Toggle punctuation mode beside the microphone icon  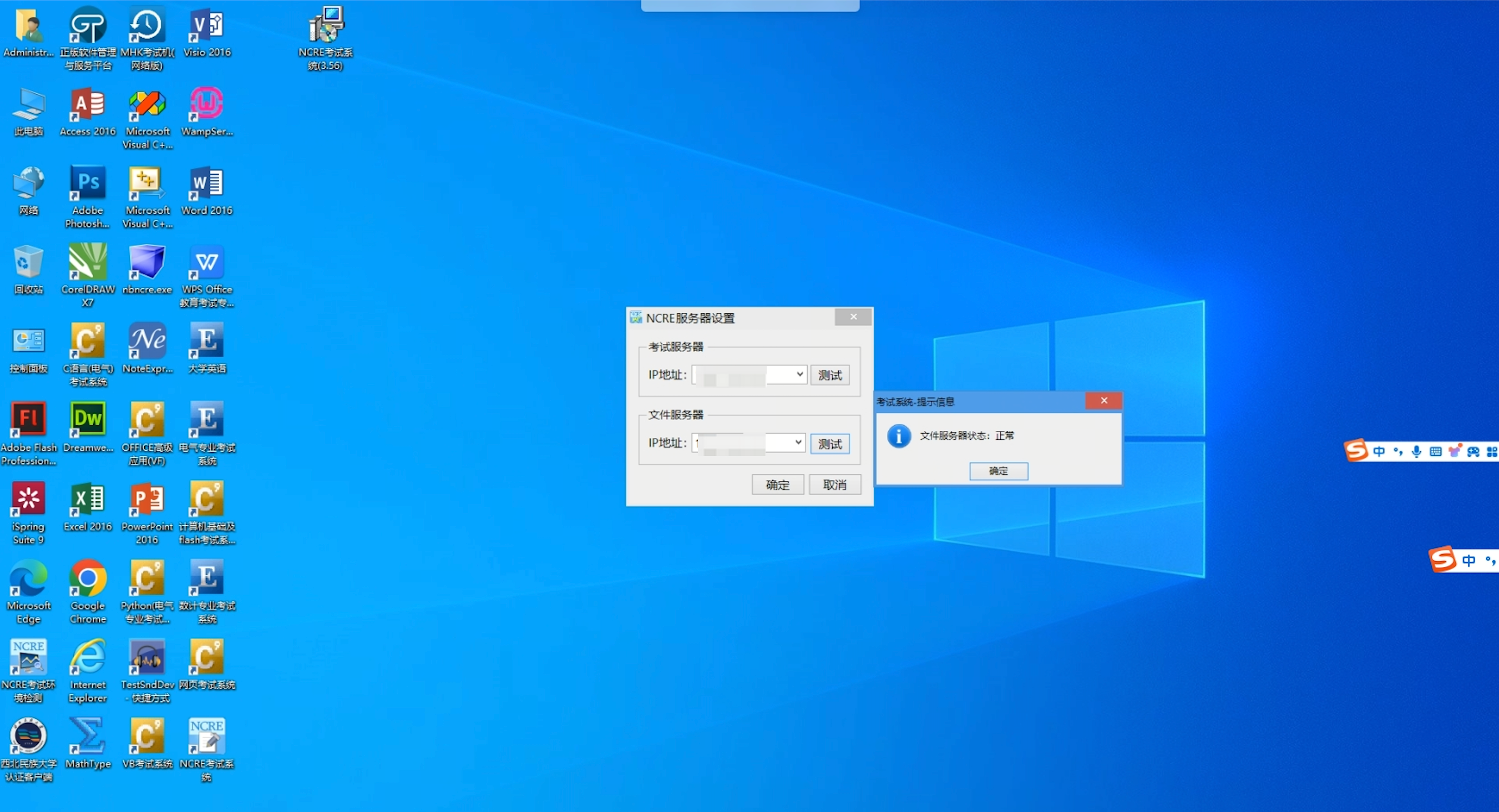coord(1399,451)
